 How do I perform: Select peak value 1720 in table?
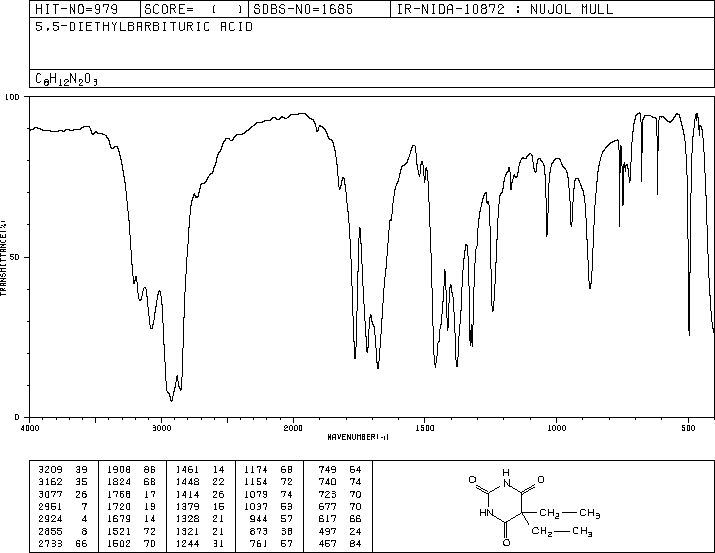pos(119,506)
